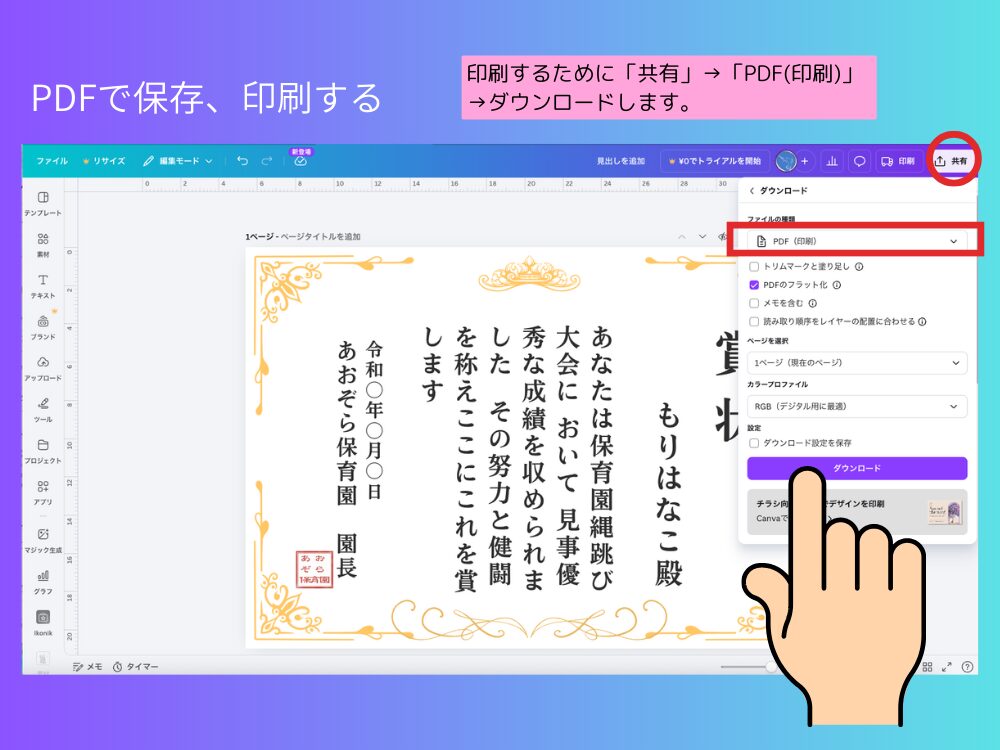Open the PDF（印刷）file type dropdown
Image resolution: width=1000 pixels, height=750 pixels.
coord(857,241)
